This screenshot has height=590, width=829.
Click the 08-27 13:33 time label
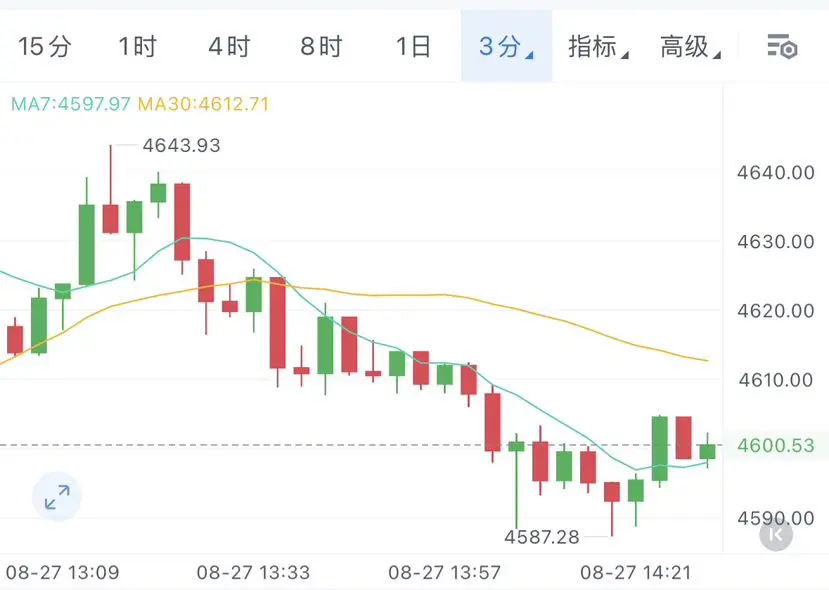coord(253,572)
